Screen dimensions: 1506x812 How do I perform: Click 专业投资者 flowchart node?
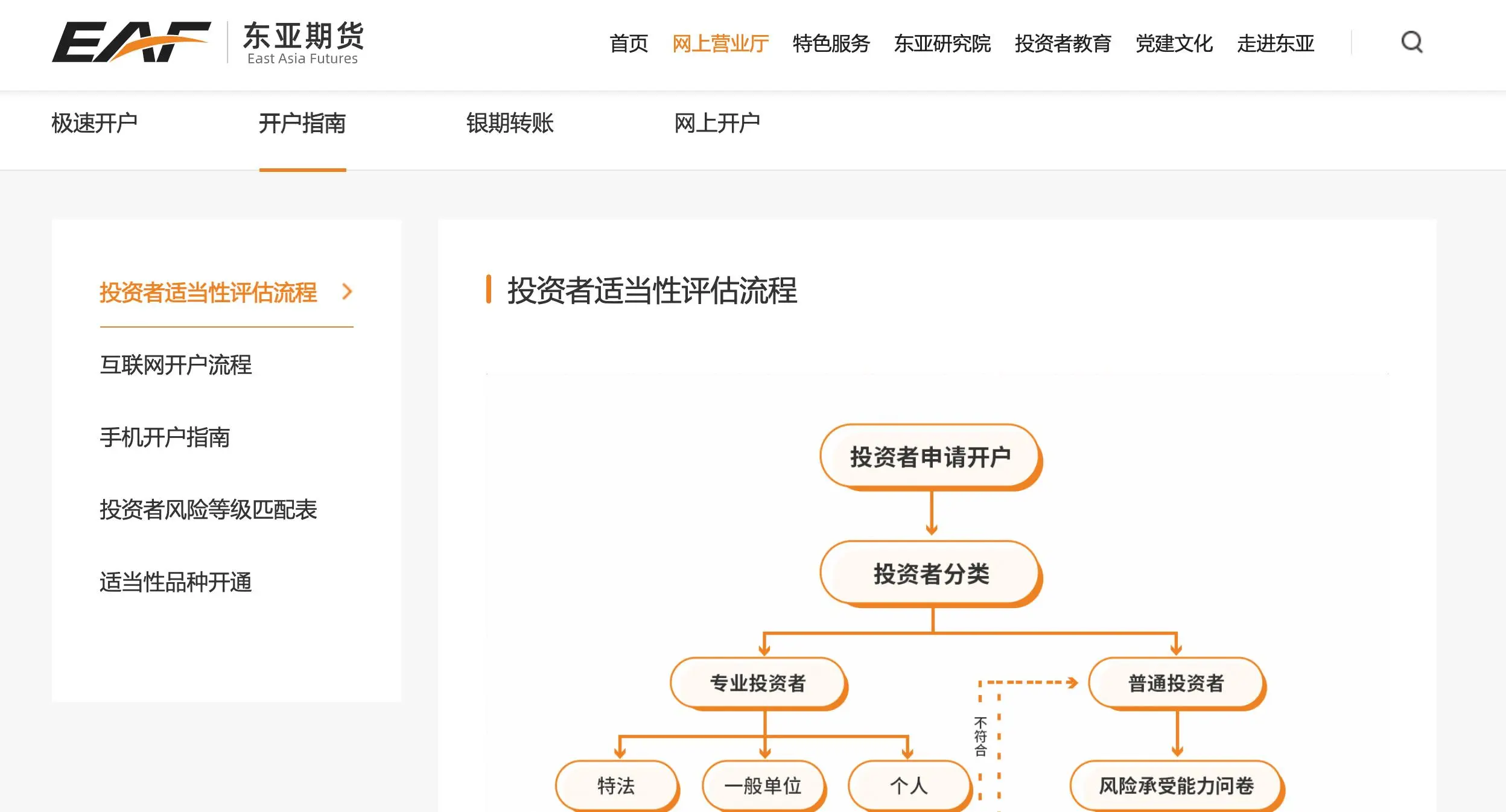click(x=758, y=684)
